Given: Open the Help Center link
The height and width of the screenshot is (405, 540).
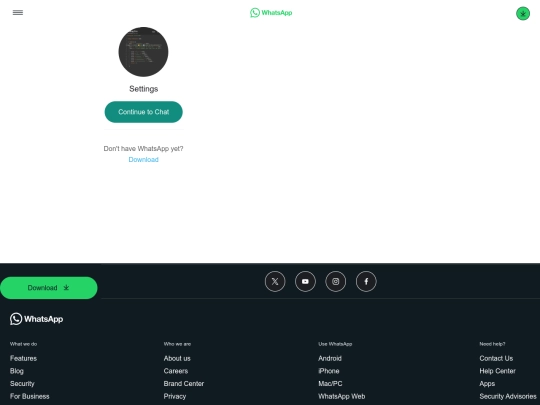Looking at the screenshot, I should [x=497, y=371].
